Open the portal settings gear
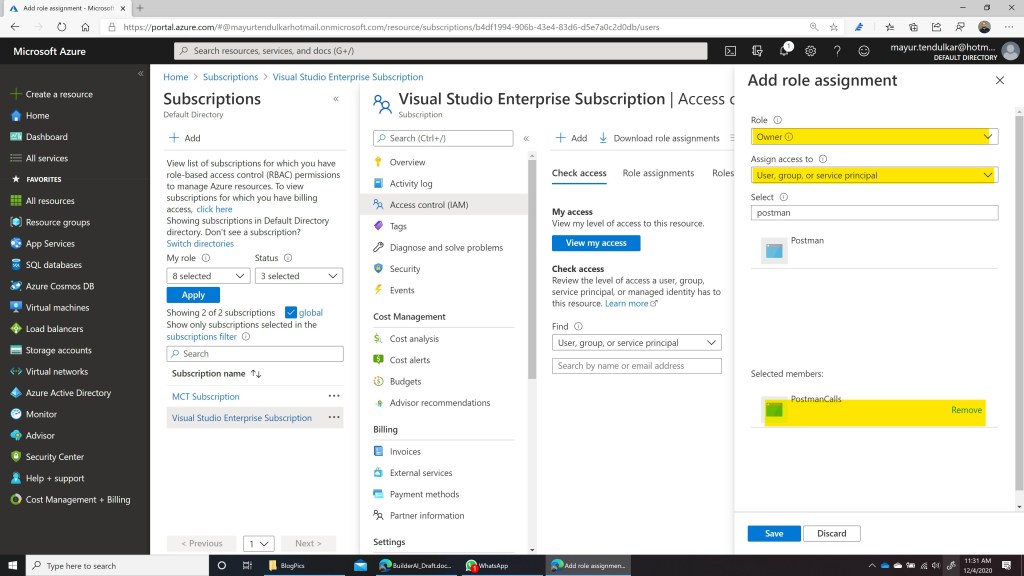Image resolution: width=1024 pixels, height=576 pixels. [811, 51]
